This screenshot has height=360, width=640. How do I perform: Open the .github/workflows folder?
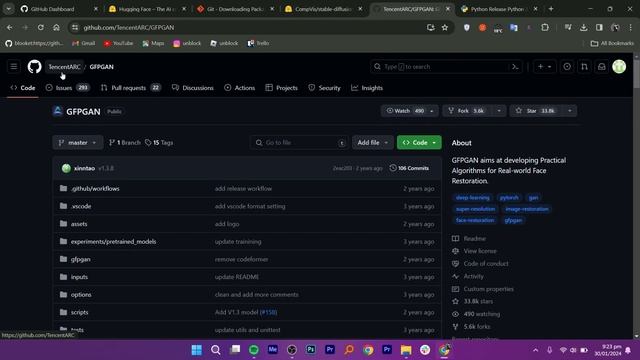click(95, 189)
